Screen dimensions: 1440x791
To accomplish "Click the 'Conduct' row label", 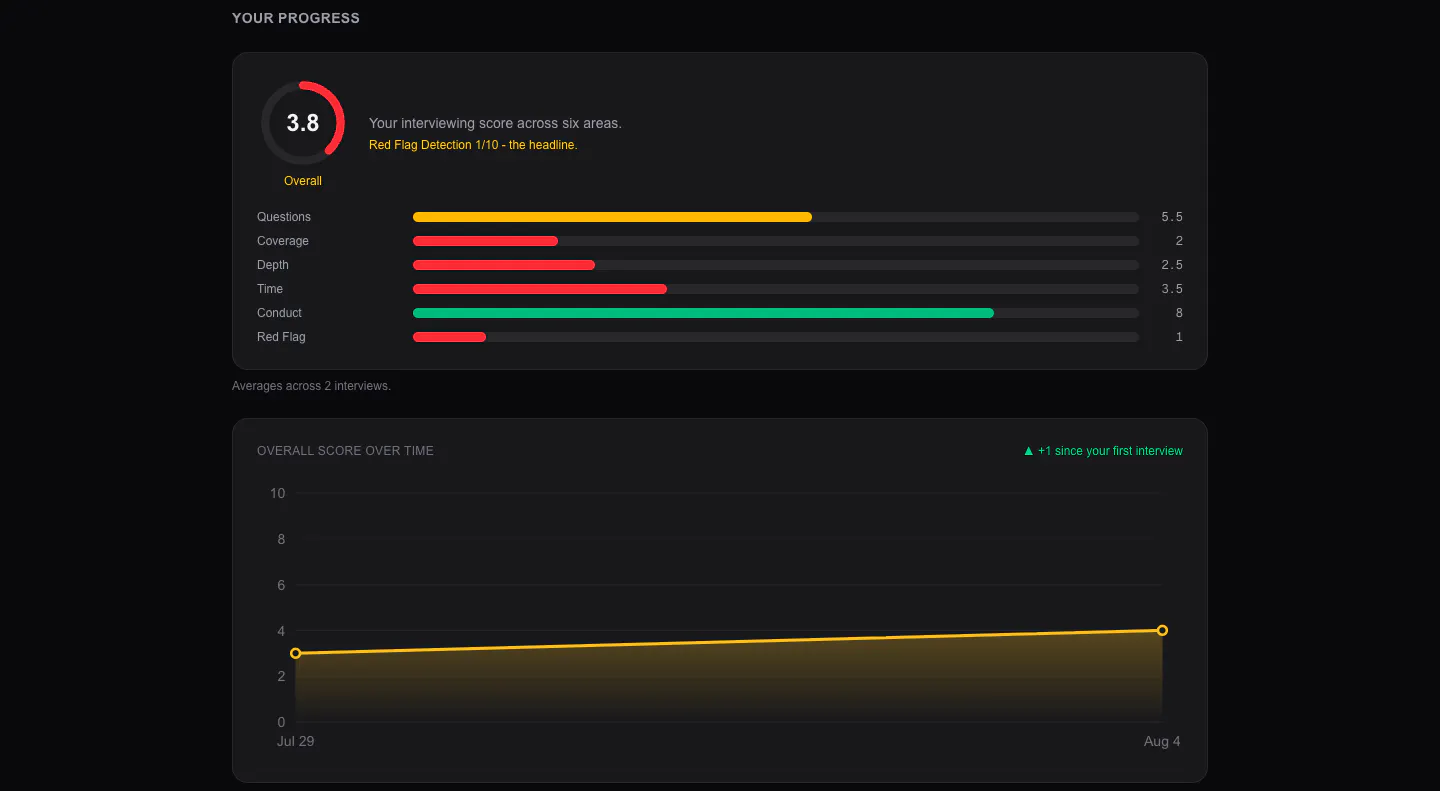I will [279, 313].
